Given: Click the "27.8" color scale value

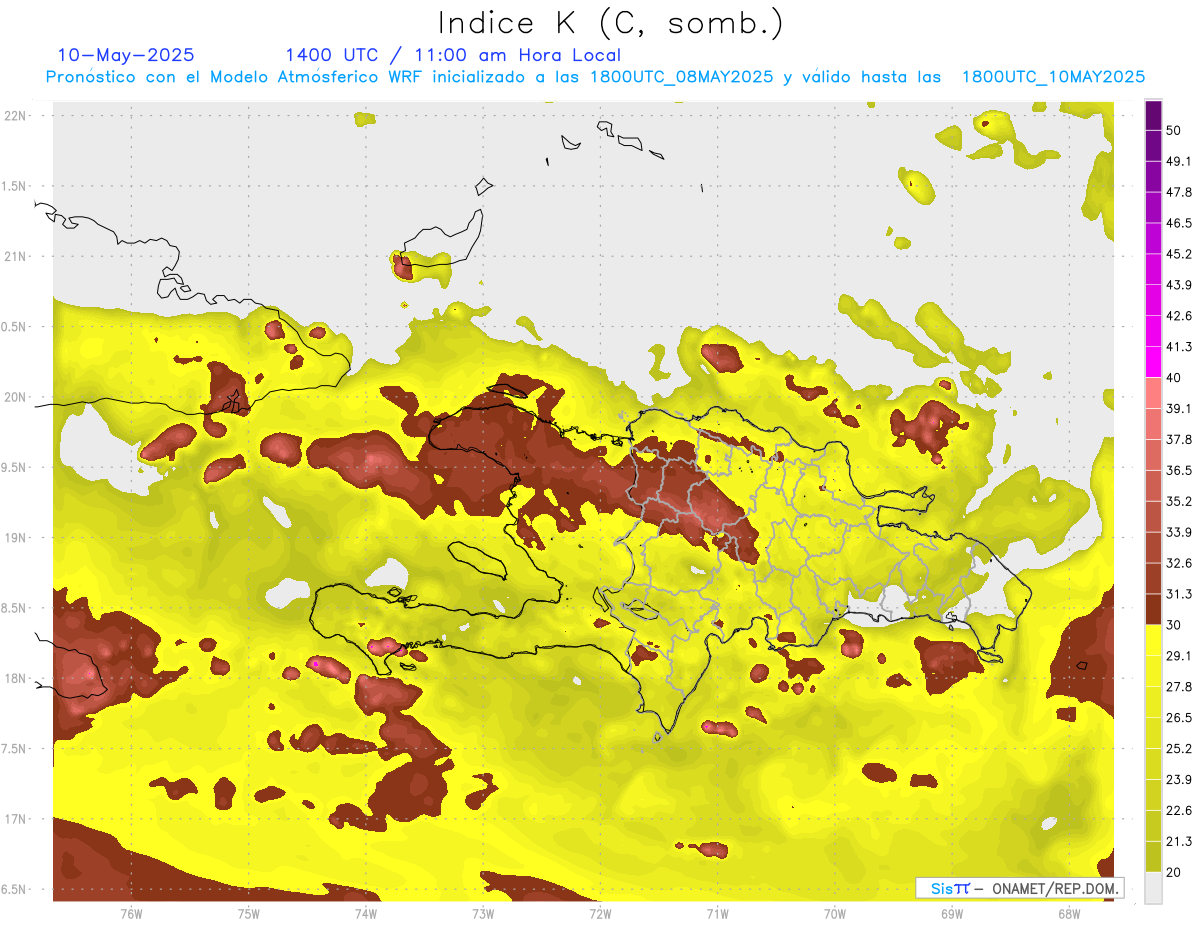Looking at the screenshot, I should pyautogui.click(x=1180, y=687).
